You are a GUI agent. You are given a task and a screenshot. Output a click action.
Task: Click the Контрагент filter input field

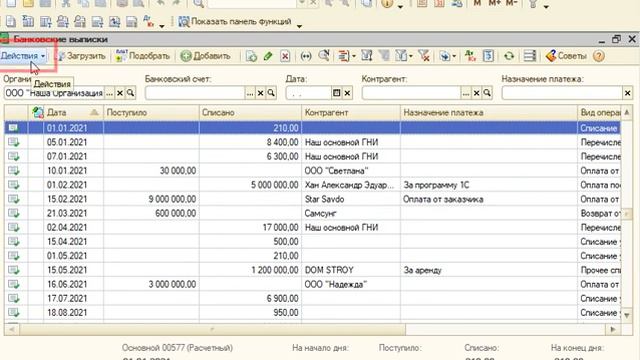click(x=411, y=93)
